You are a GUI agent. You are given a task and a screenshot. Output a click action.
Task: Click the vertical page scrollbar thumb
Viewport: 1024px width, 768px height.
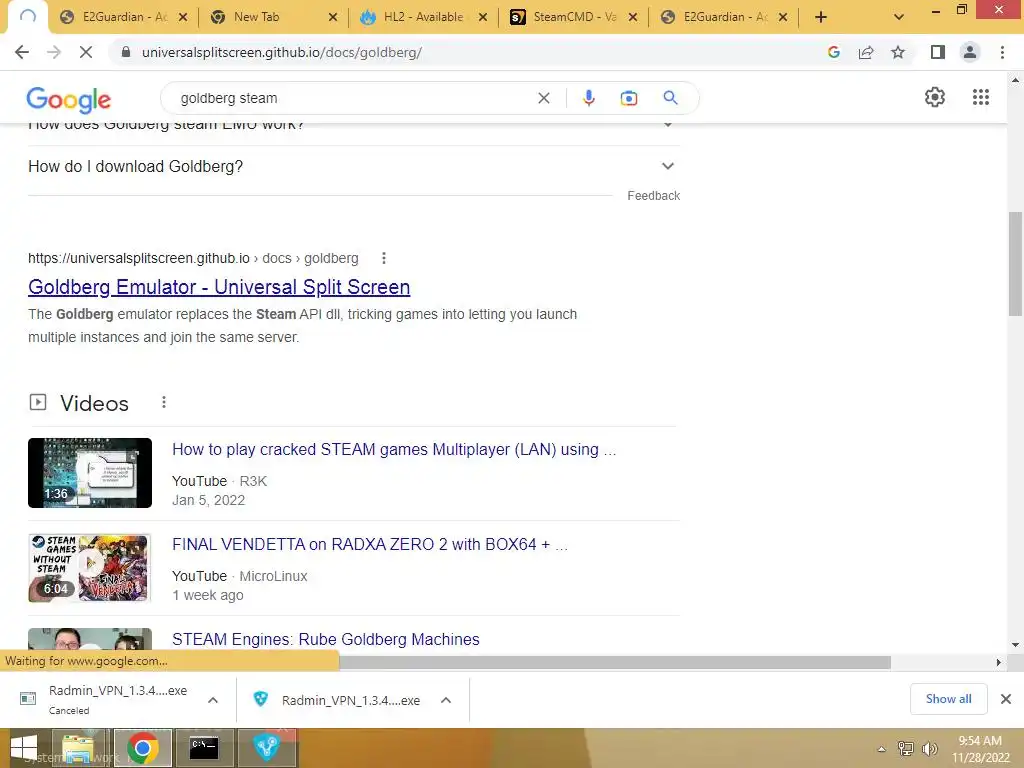click(1016, 264)
